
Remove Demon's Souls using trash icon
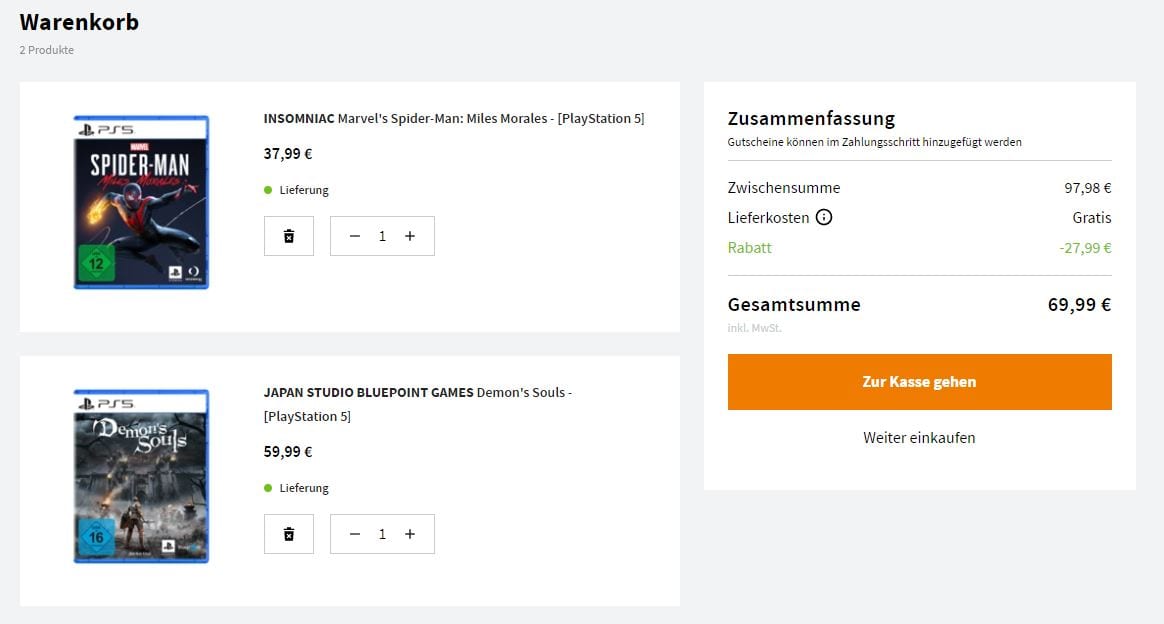pos(289,534)
